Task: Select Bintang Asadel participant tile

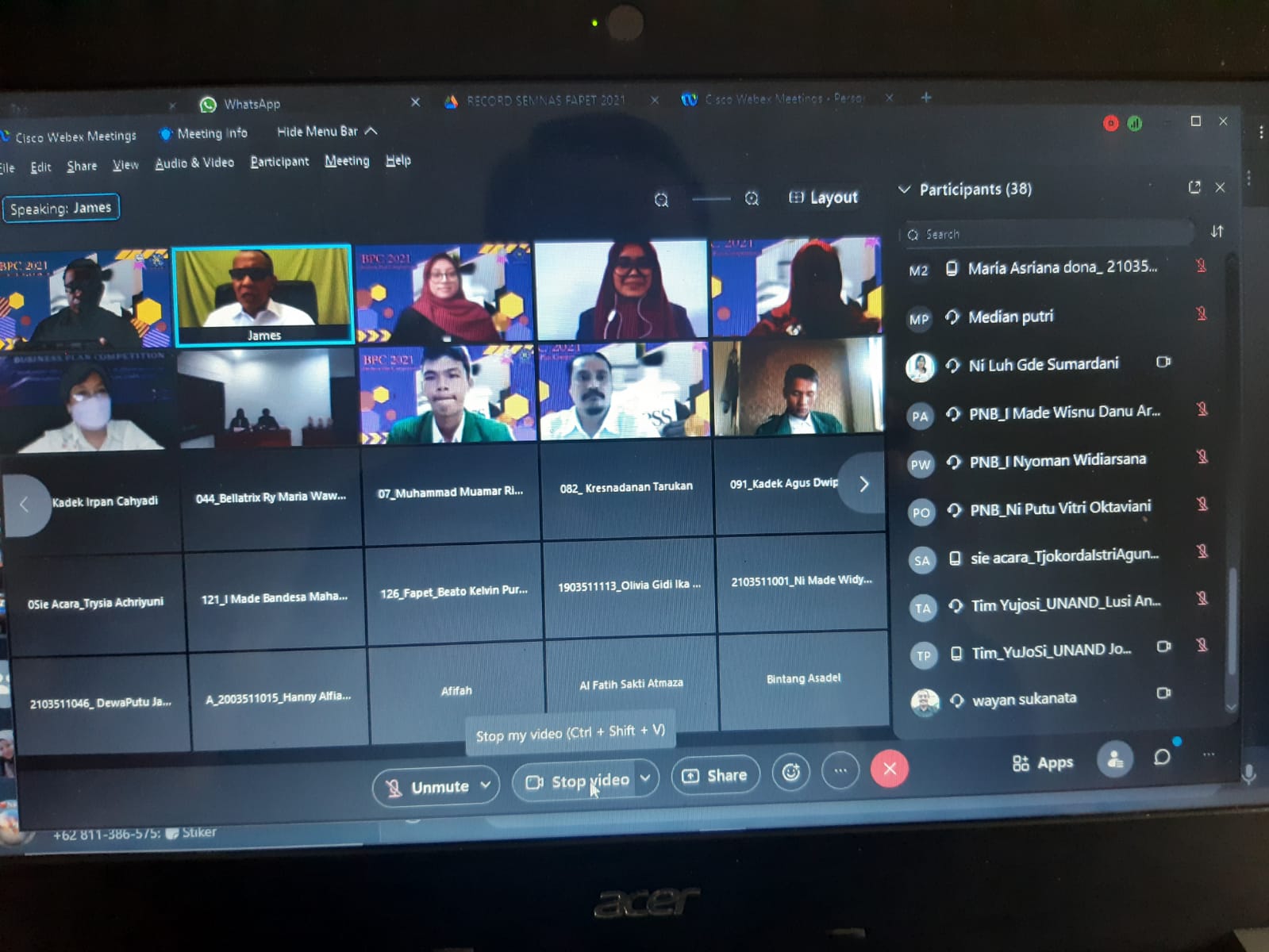Action: tap(803, 678)
